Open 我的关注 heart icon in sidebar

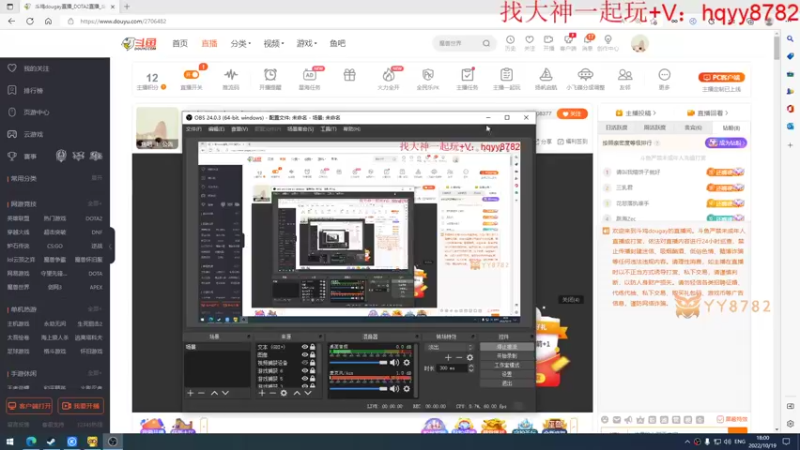(x=12, y=68)
